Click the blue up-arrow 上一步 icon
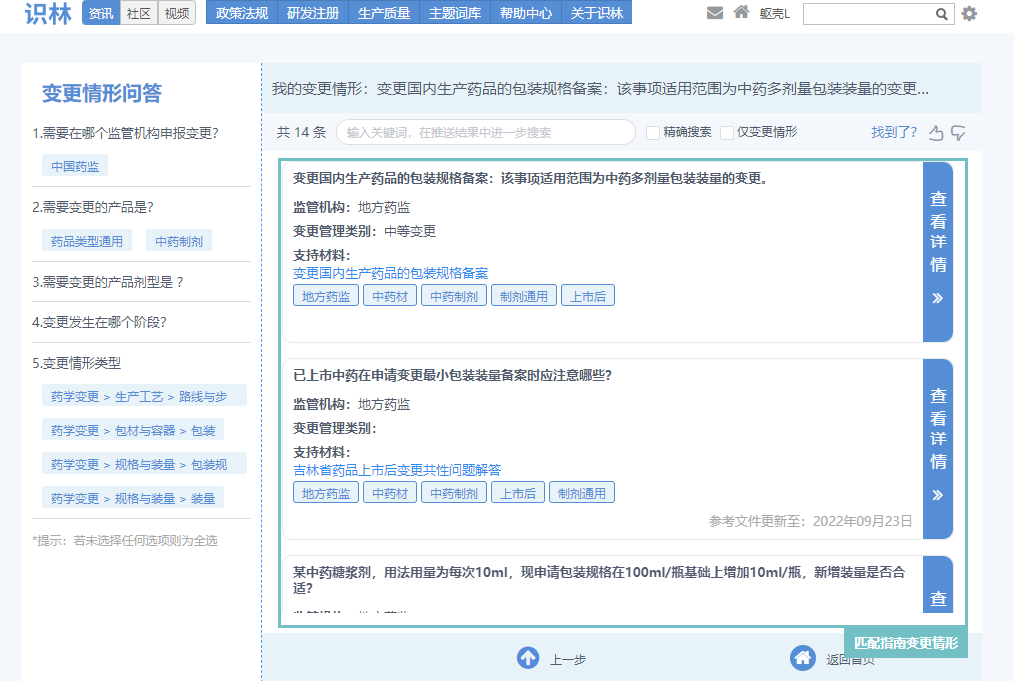Screen dimensions: 1014x681 click(x=528, y=658)
